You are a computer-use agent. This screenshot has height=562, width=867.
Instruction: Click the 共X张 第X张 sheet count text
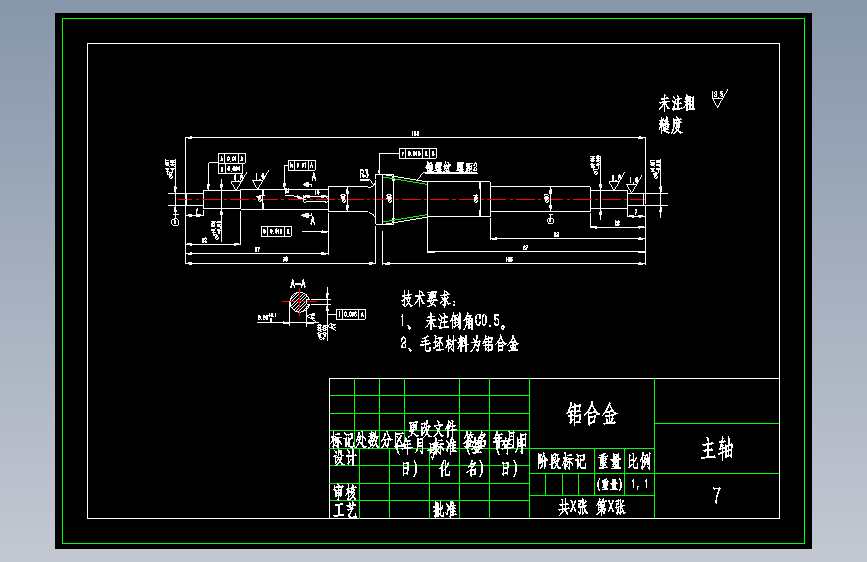pos(592,507)
